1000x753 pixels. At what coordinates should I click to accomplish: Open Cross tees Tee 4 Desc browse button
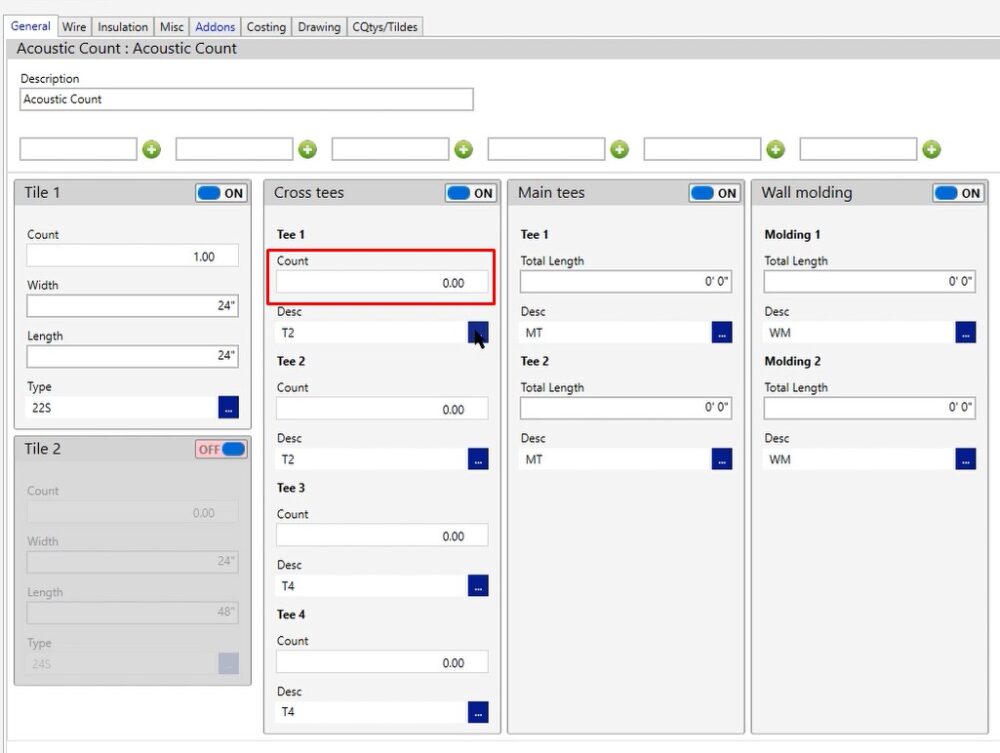(x=478, y=712)
